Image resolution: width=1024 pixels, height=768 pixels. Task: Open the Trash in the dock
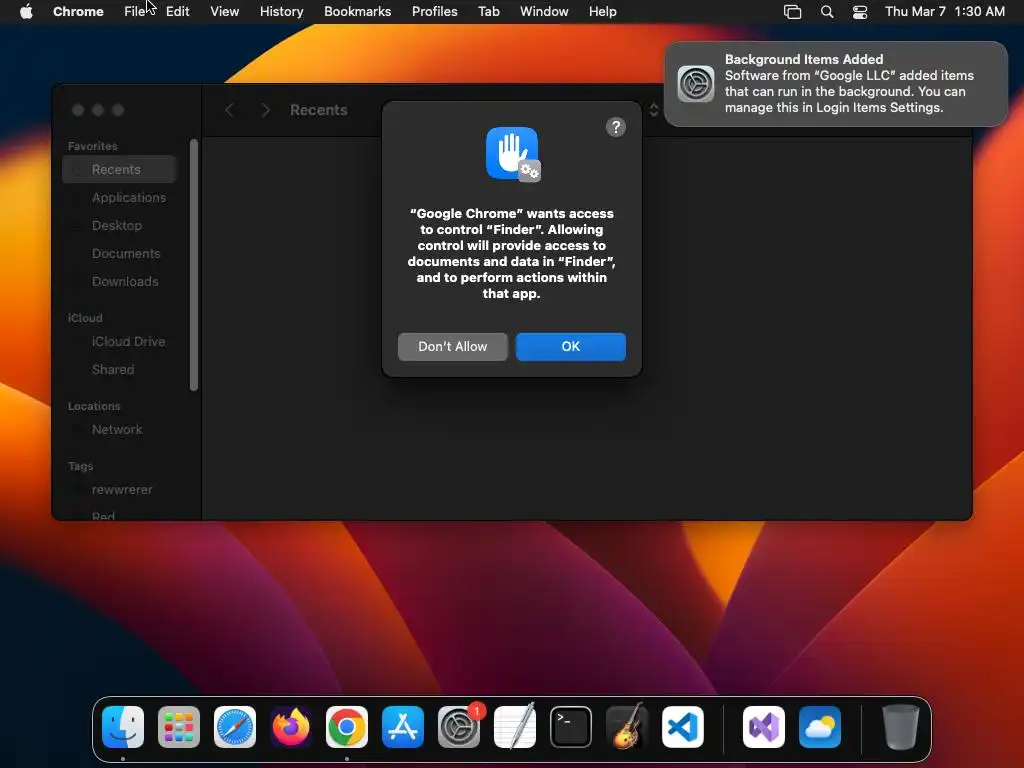click(x=901, y=727)
